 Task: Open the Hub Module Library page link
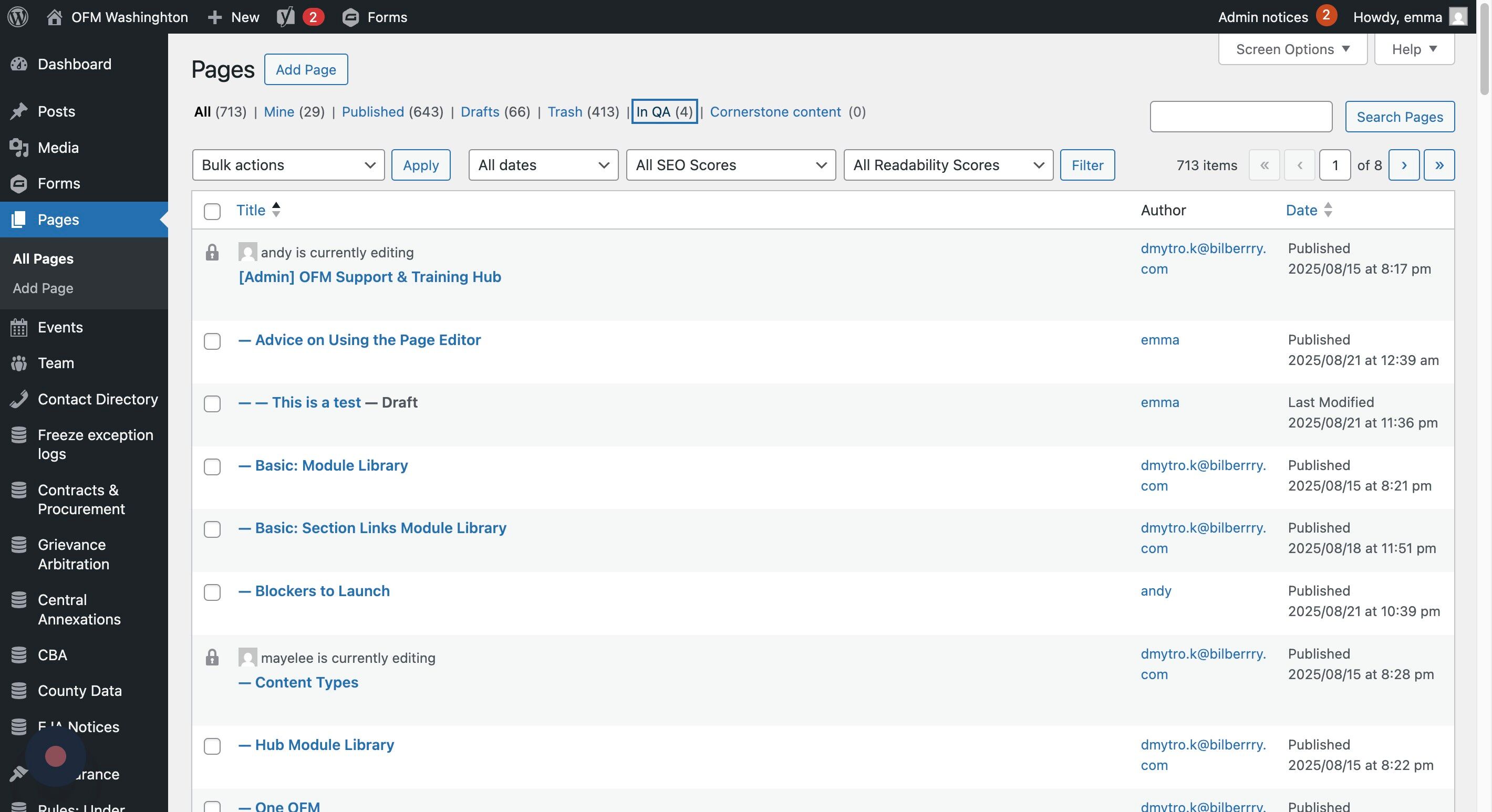(x=324, y=745)
